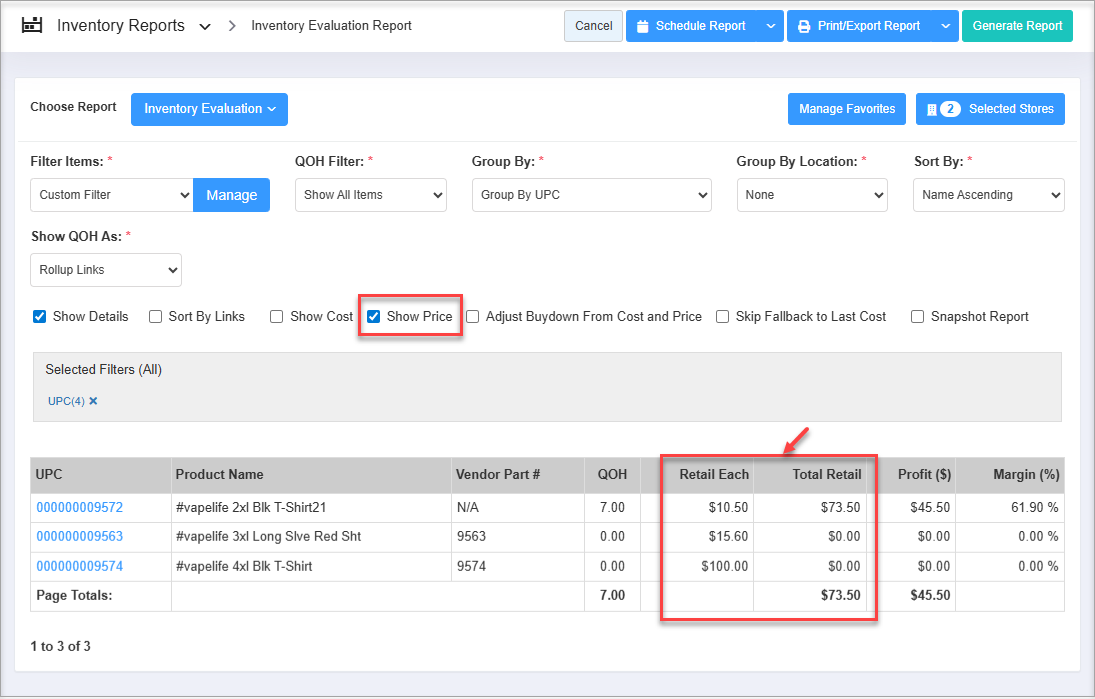1095x699 pixels.
Task: Open the Inventory Evaluation report chooser
Action: [x=209, y=109]
